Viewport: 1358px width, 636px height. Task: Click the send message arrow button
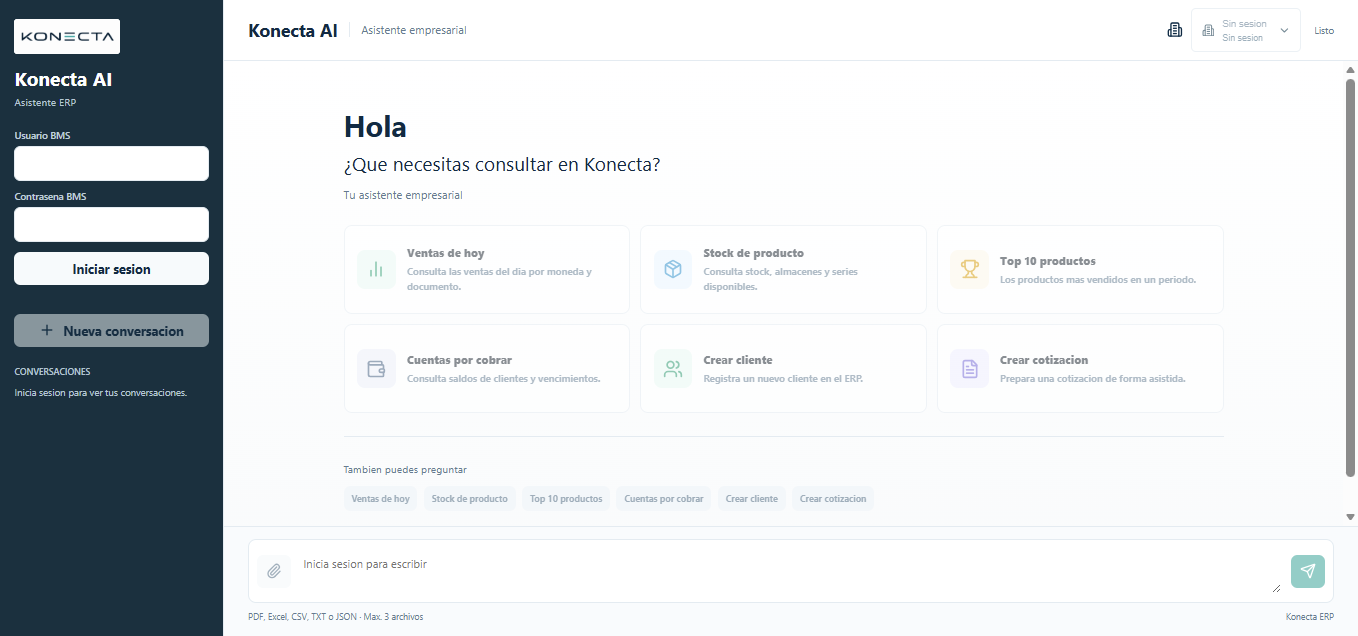[x=1308, y=571]
